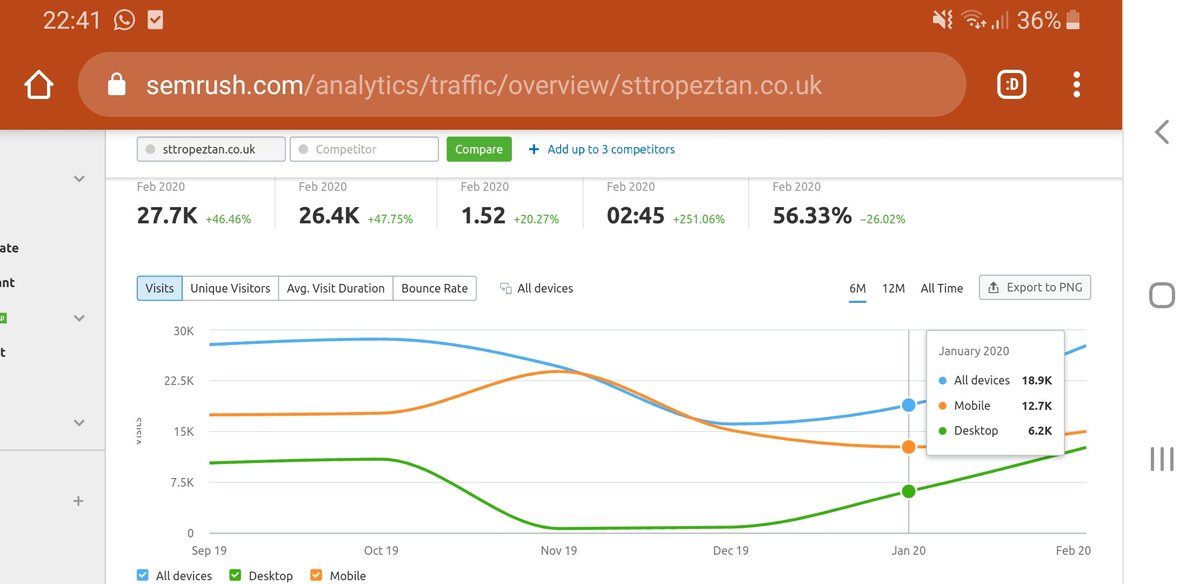1200x584 pixels.
Task: Click the January 2020 tooltip title
Action: click(x=974, y=351)
